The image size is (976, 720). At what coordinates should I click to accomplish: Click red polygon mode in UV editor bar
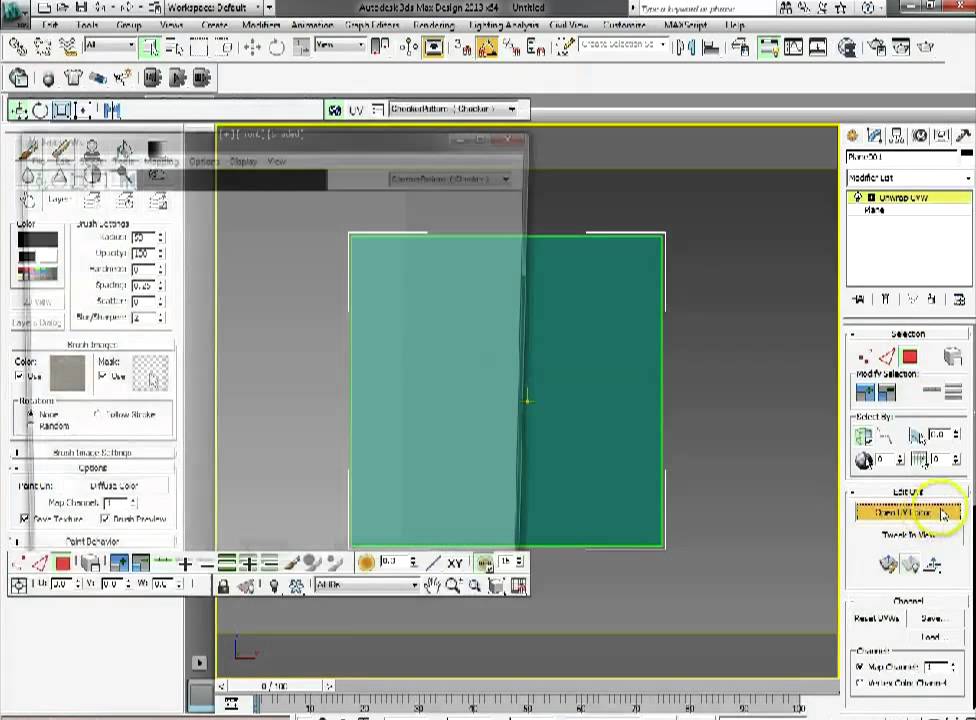[63, 564]
